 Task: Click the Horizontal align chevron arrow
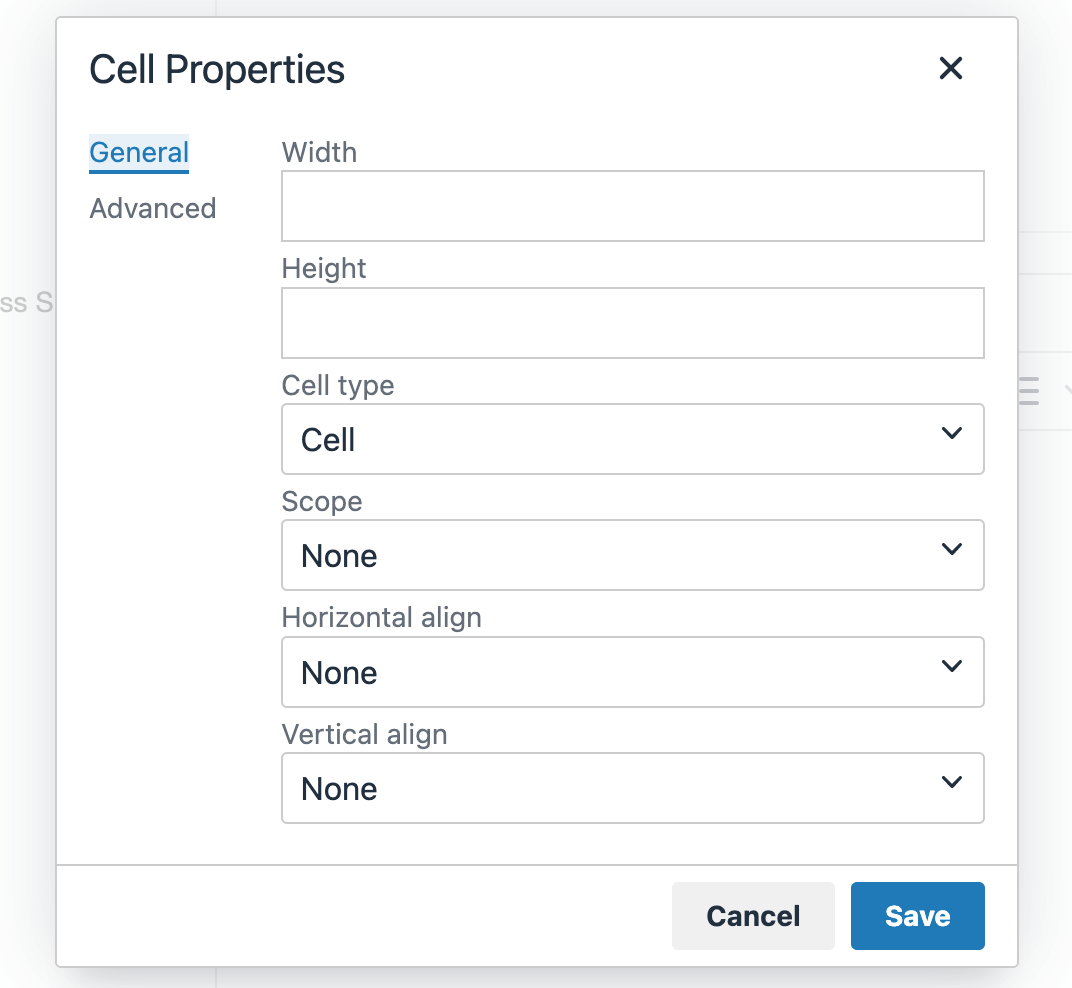point(952,667)
